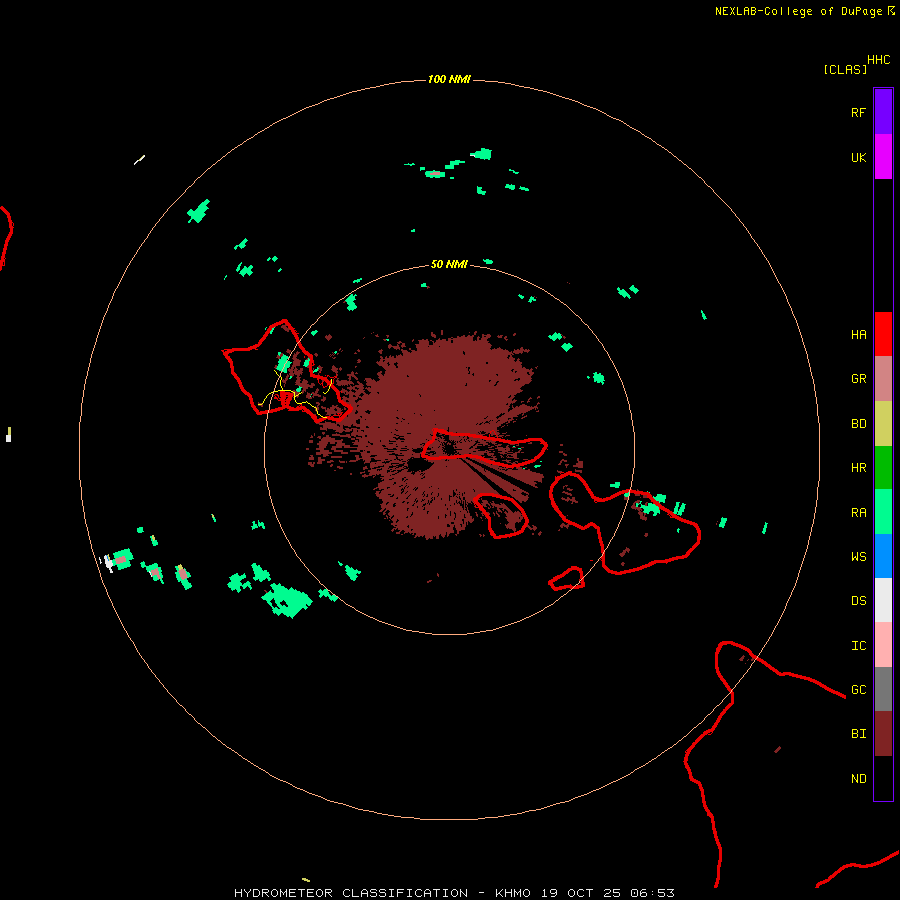Select the BD yellow legend swatch
The image size is (900, 900).
point(883,424)
